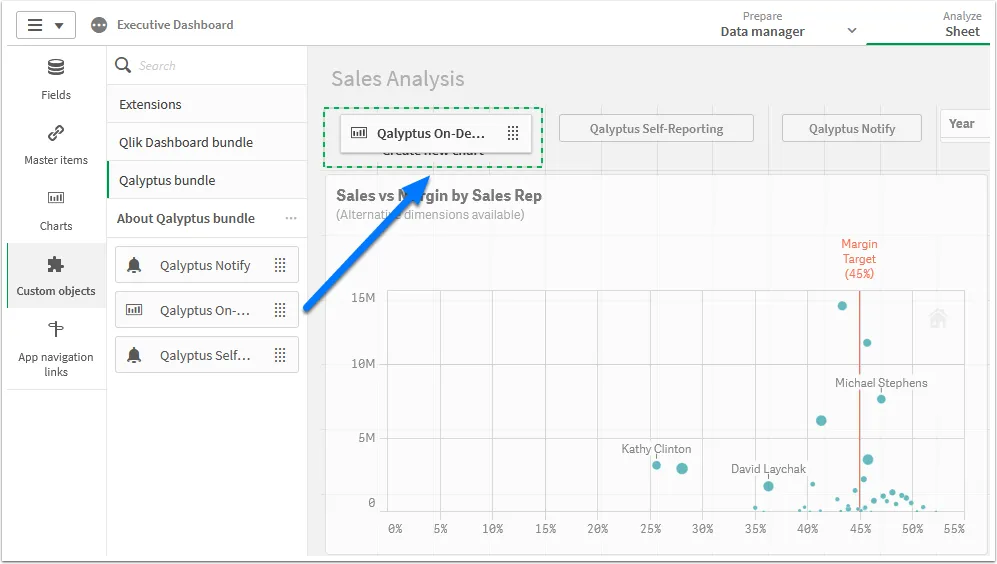This screenshot has height=564, width=997.
Task: Click the Executive Dashboard app icon
Action: tap(99, 25)
